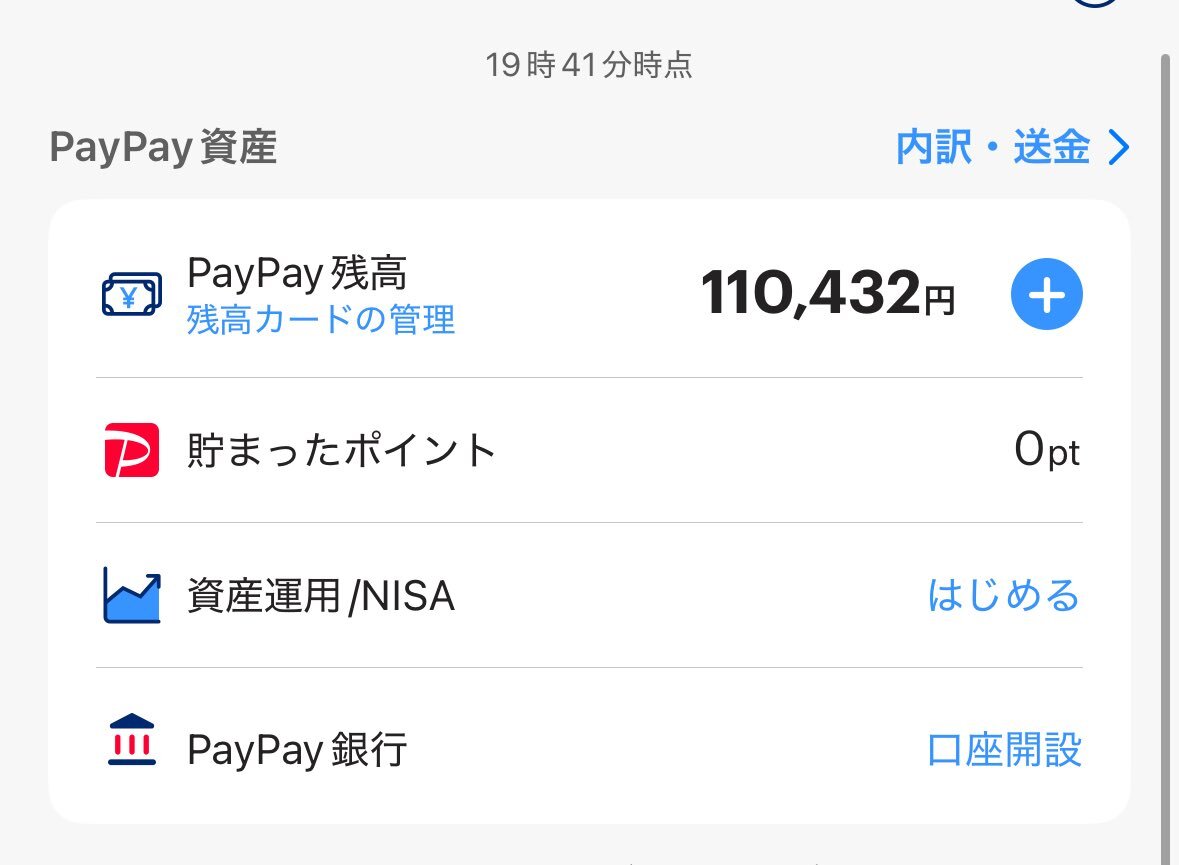
Task: Tap the PayPay Bank building icon
Action: pyautogui.click(x=131, y=740)
